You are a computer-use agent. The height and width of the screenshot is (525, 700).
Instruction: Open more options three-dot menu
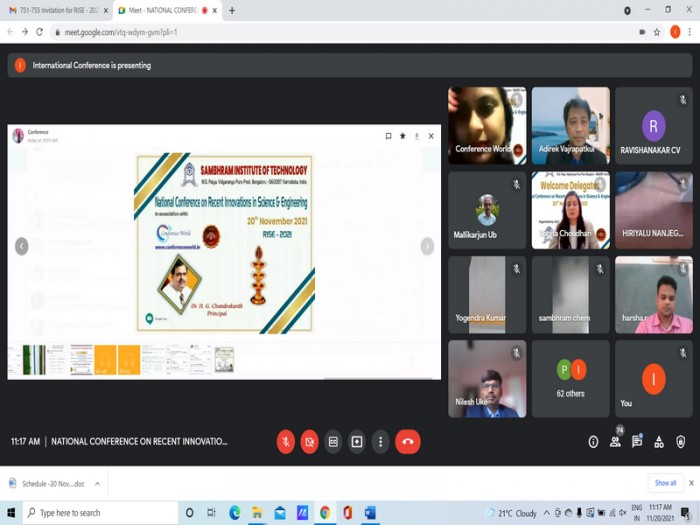380,441
